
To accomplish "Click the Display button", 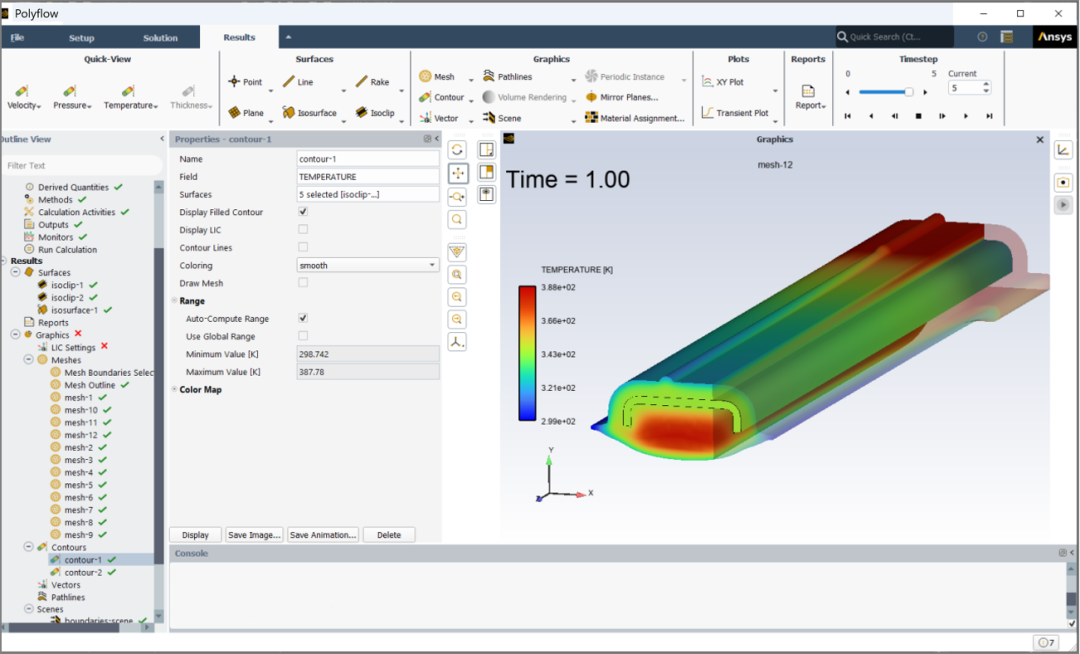I will [196, 535].
